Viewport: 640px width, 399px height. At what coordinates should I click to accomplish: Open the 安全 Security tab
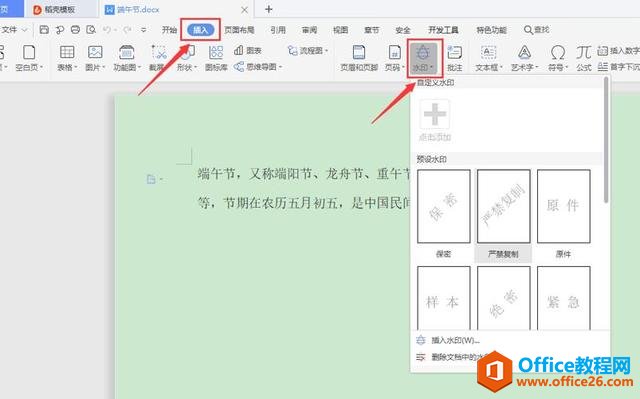point(403,30)
